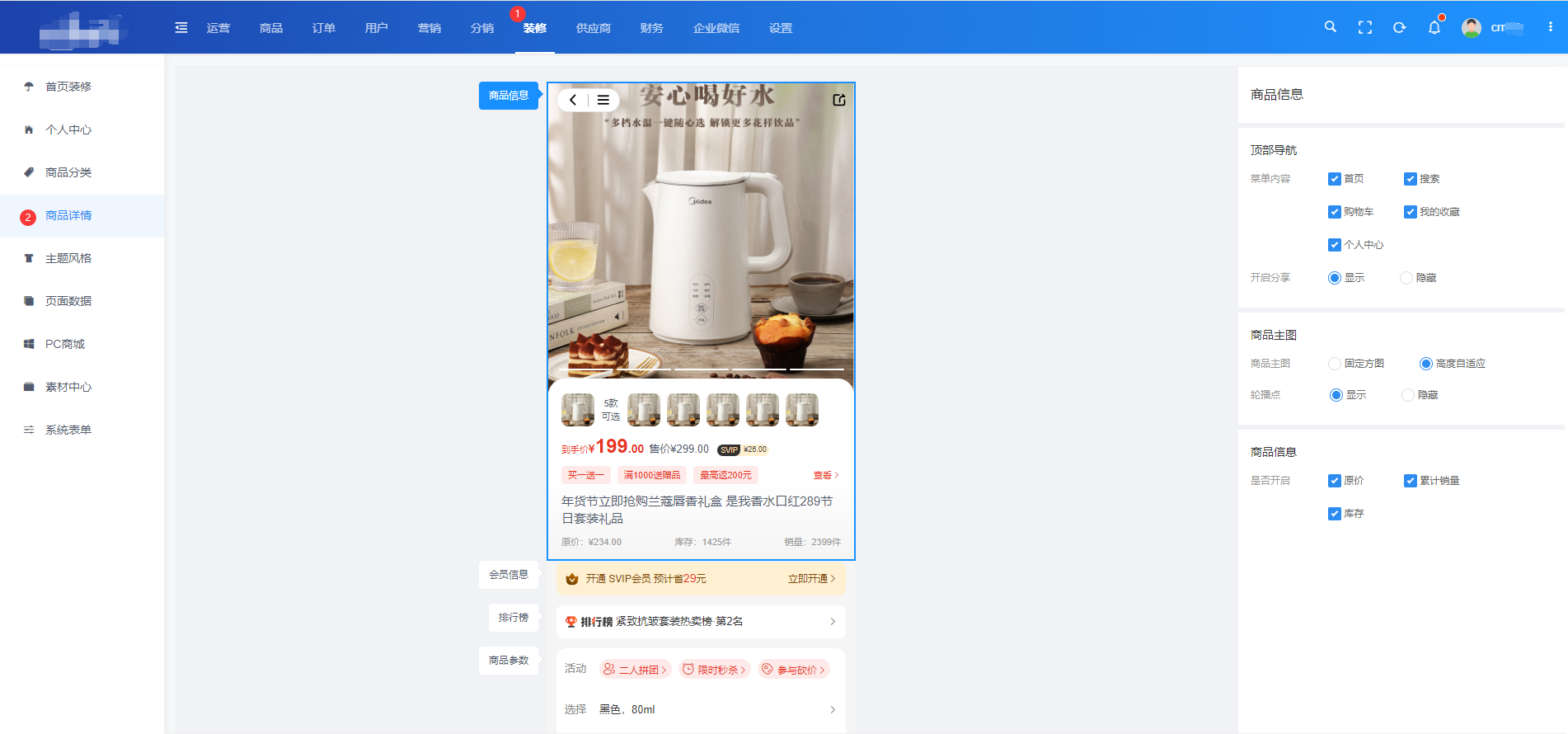The height and width of the screenshot is (734, 1568).
Task: Click the refresh icon in top bar
Action: pyautogui.click(x=1399, y=27)
